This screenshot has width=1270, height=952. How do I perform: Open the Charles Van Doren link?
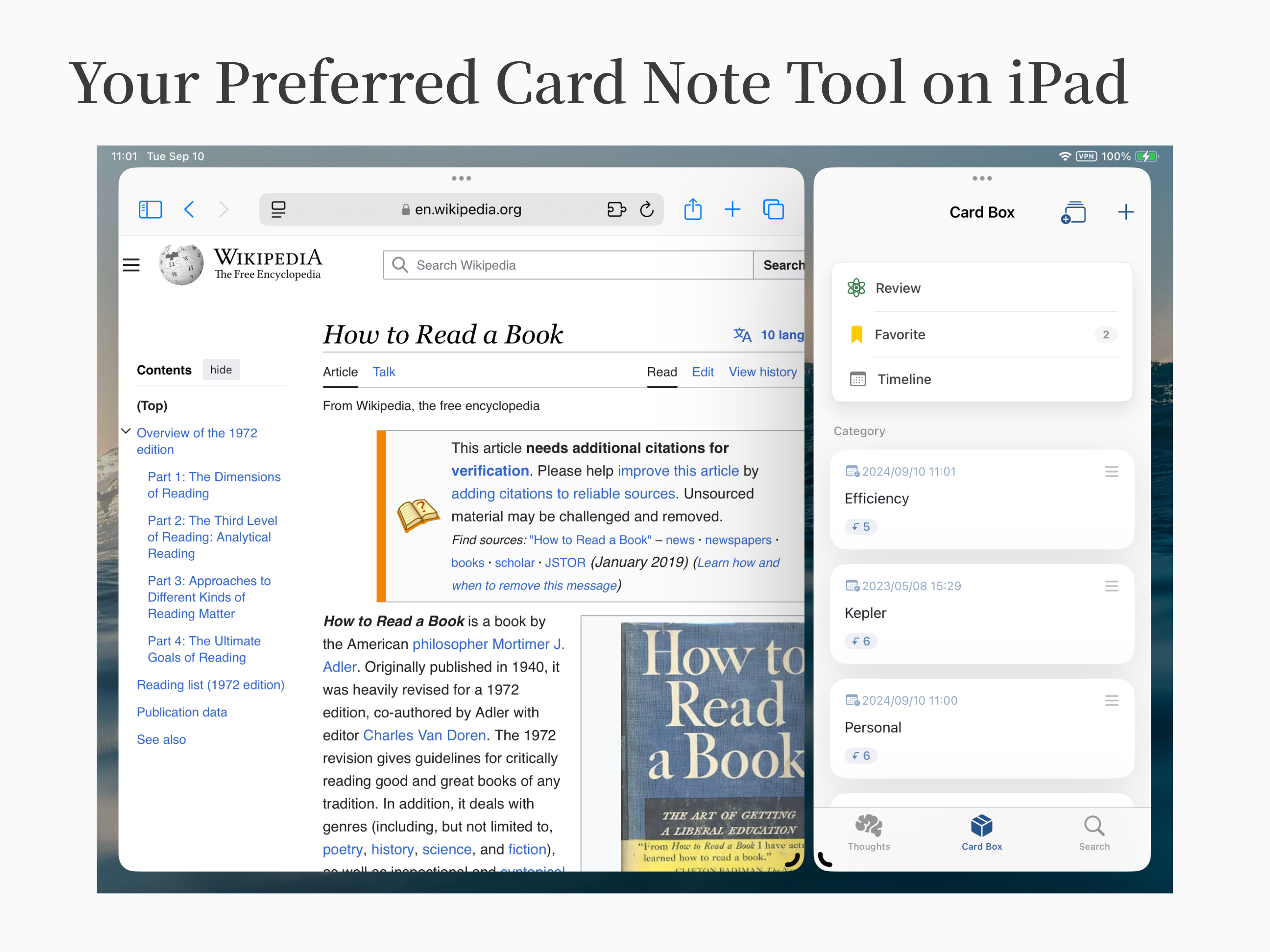click(x=424, y=735)
